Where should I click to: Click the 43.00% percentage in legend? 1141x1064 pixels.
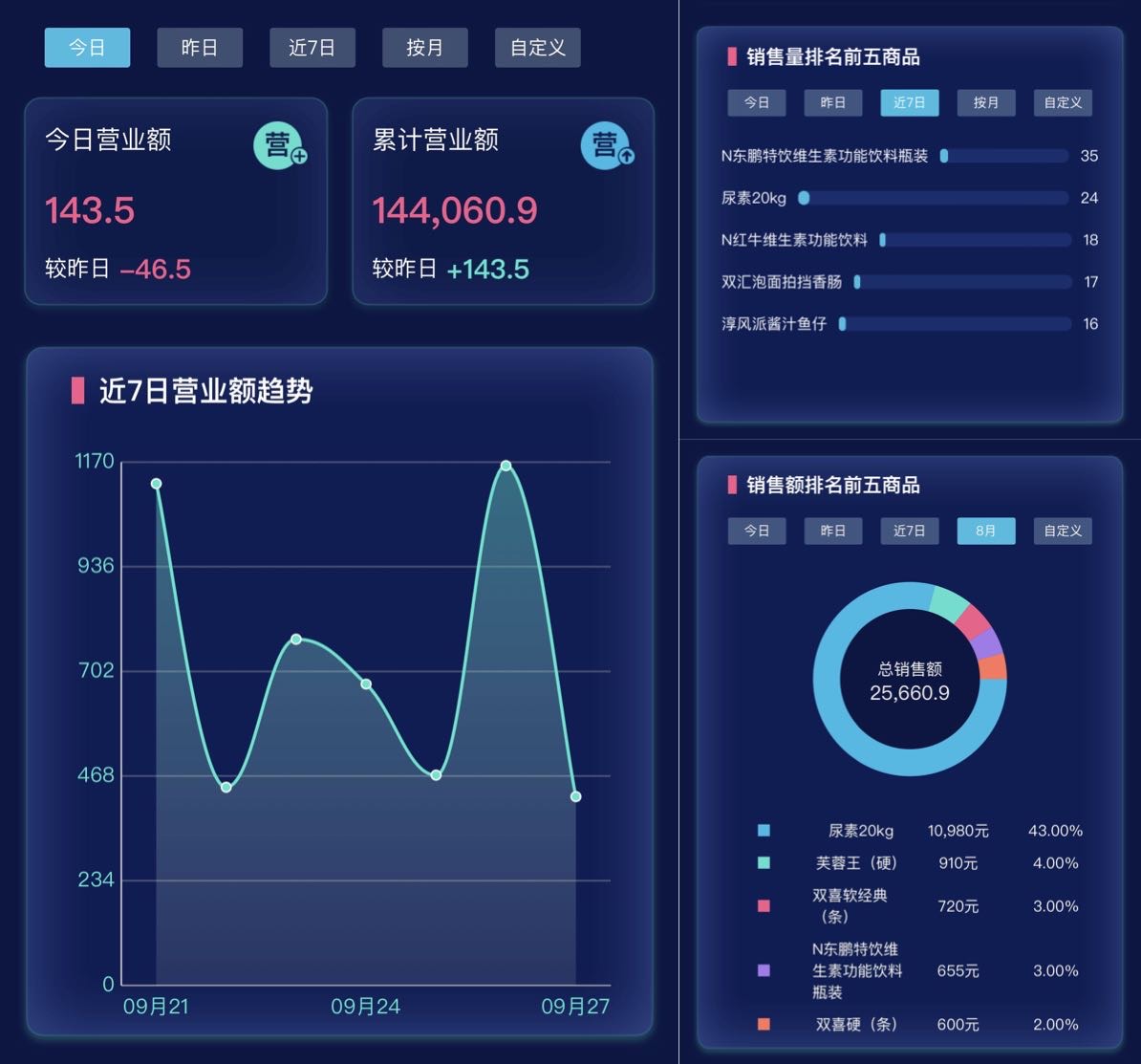point(1055,831)
